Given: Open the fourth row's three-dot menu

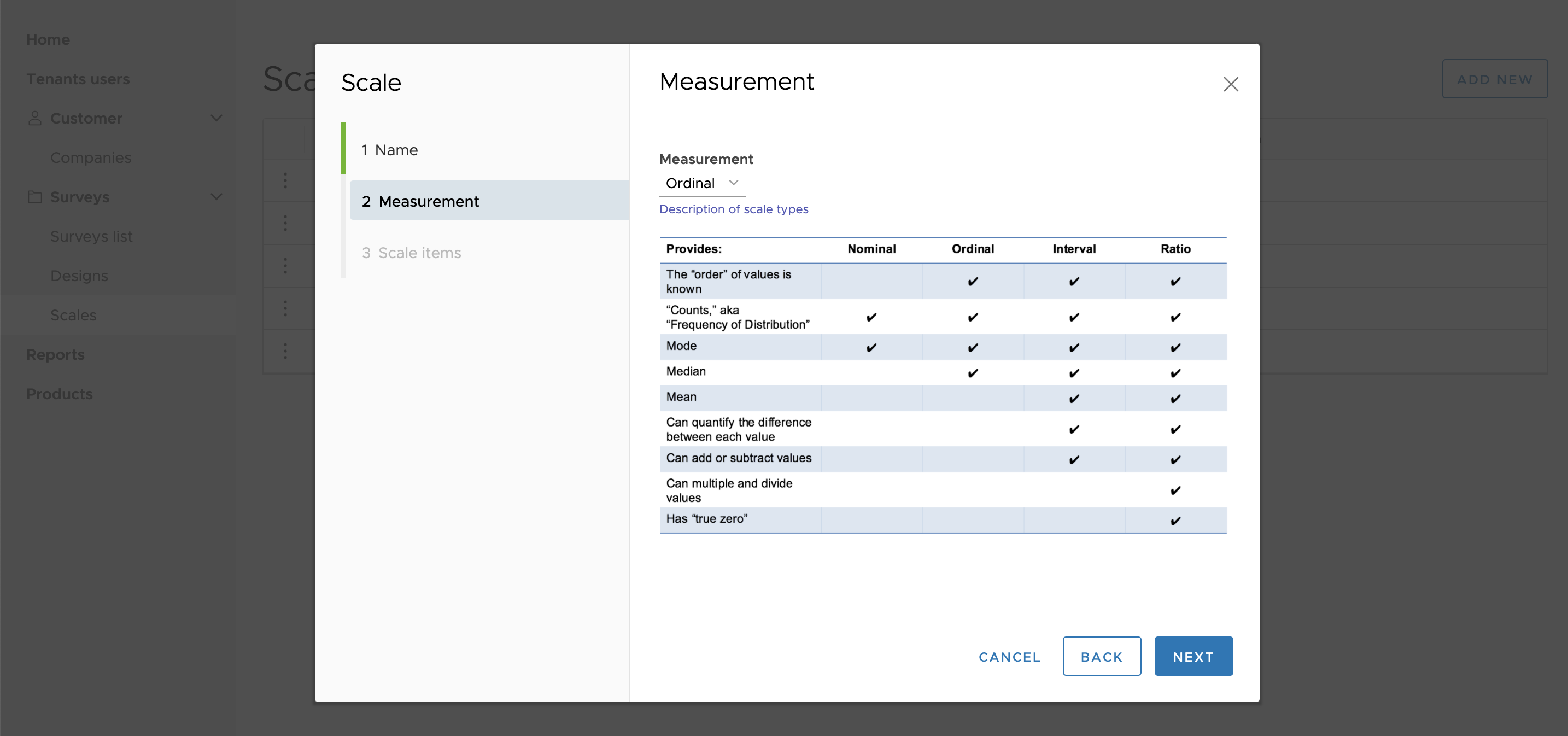Looking at the screenshot, I should pyautogui.click(x=285, y=308).
